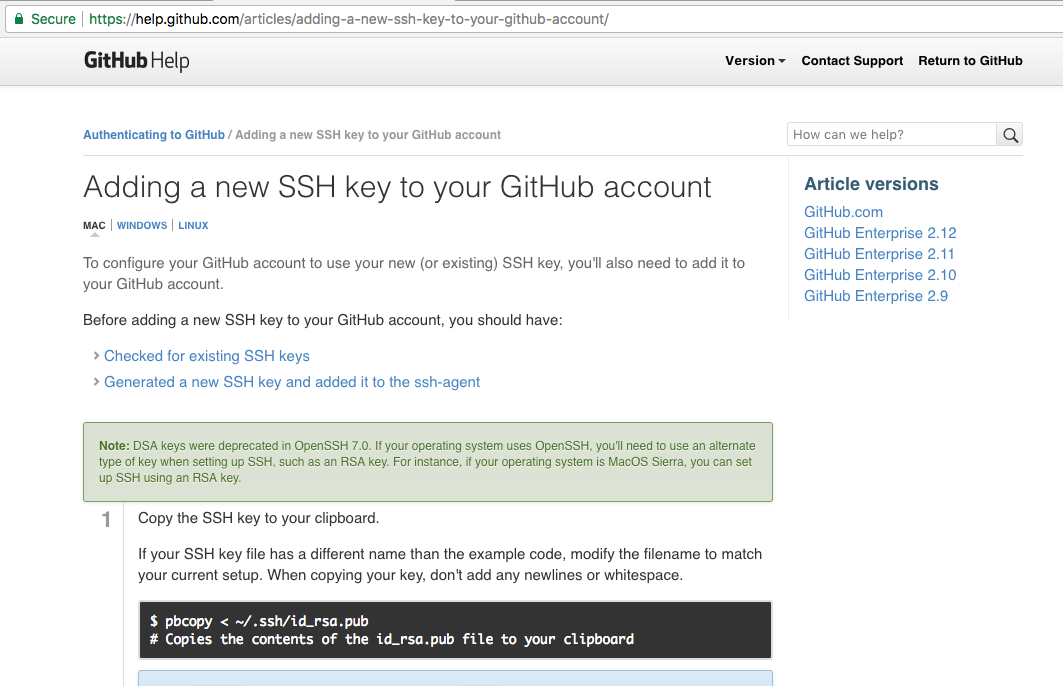Open the Version dropdown menu

755,61
